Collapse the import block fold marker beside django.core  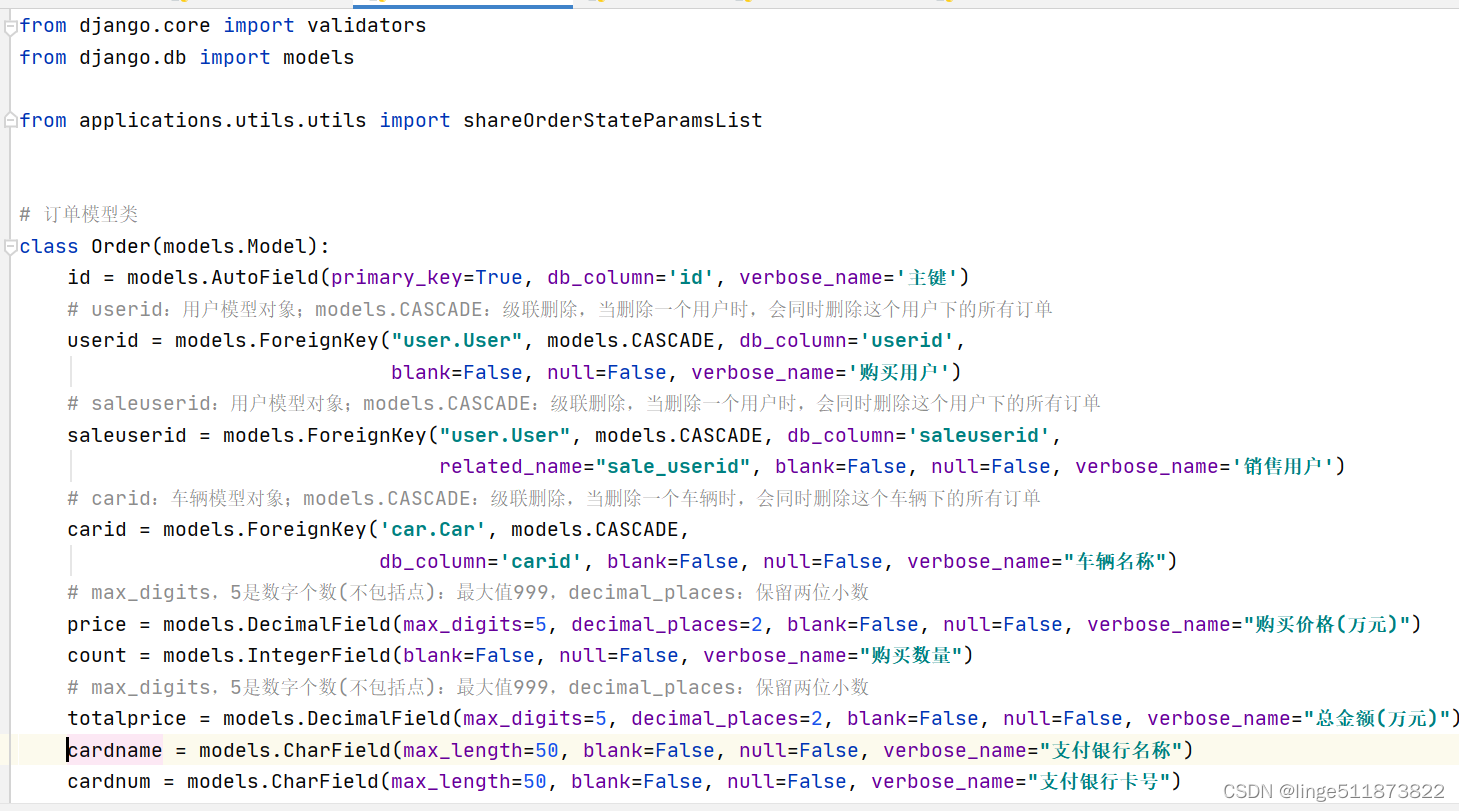click(10, 27)
